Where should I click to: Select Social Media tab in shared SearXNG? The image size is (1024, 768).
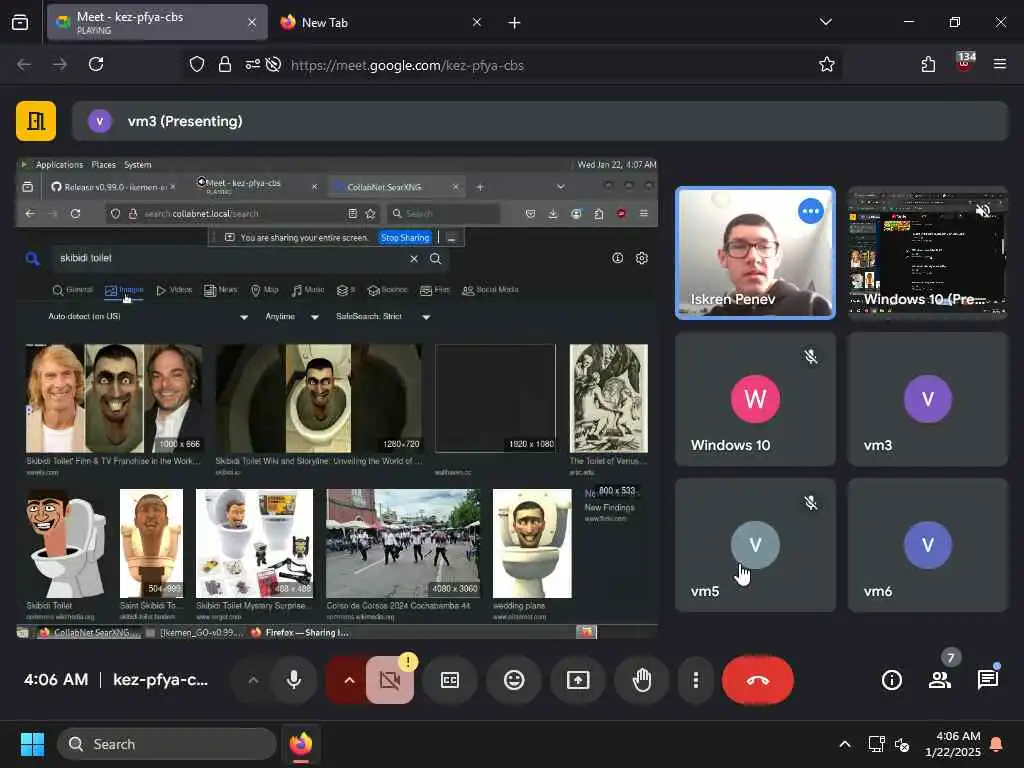(x=490, y=290)
